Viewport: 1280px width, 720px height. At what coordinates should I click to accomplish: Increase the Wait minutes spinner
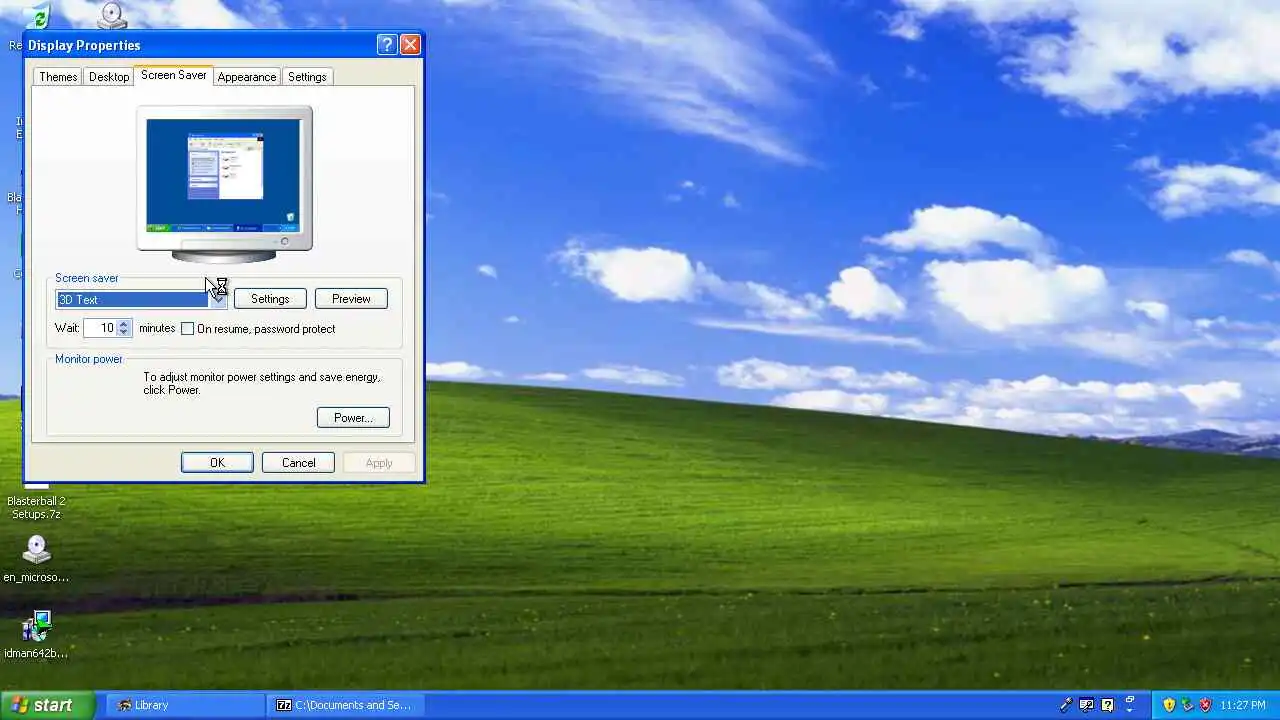124,324
